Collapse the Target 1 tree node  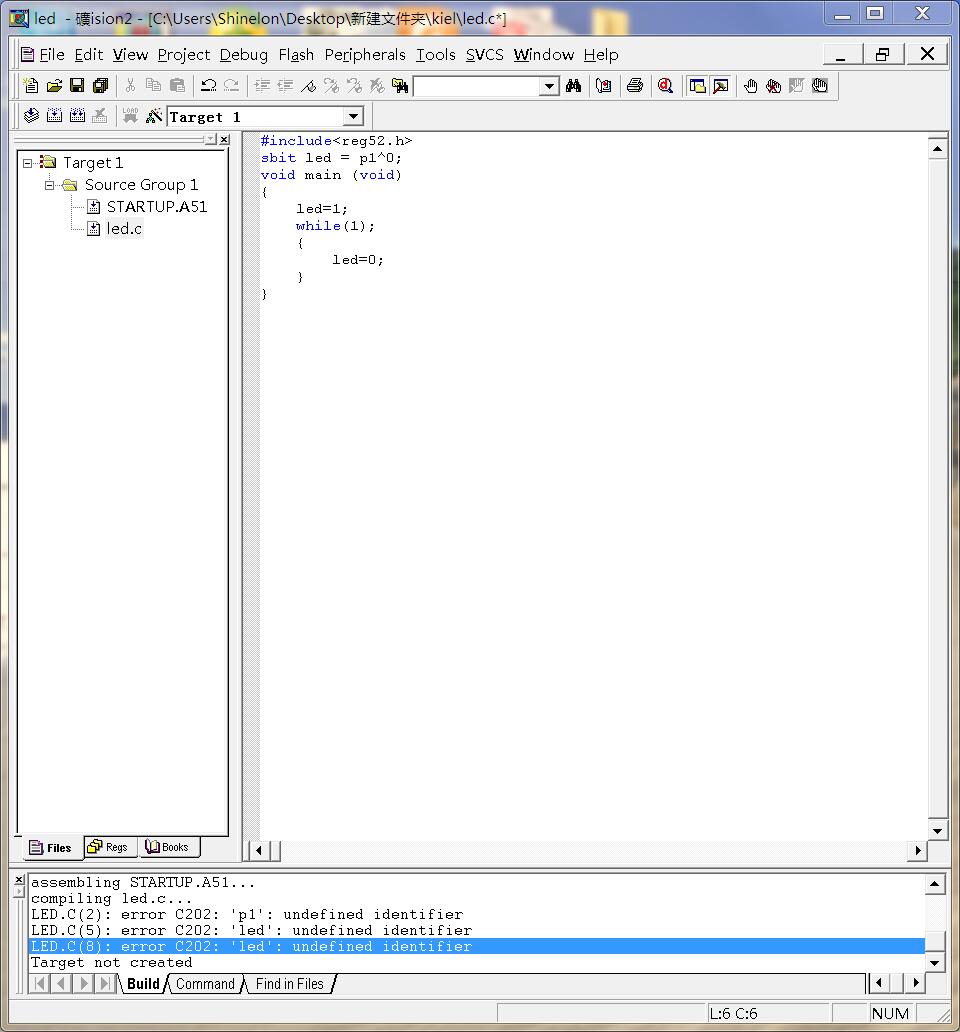tap(28, 163)
